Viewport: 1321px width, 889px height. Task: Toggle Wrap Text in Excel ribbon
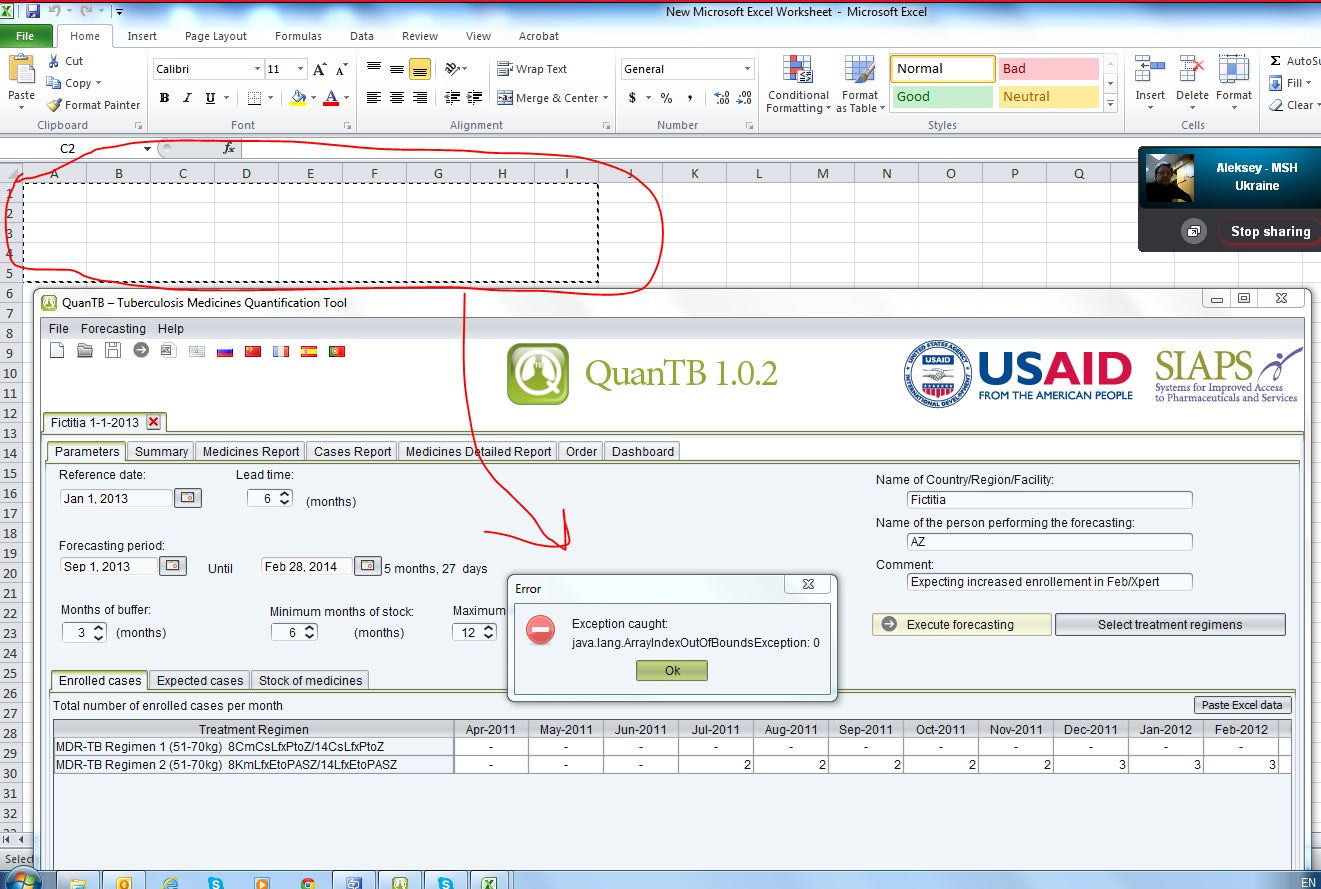coord(532,69)
